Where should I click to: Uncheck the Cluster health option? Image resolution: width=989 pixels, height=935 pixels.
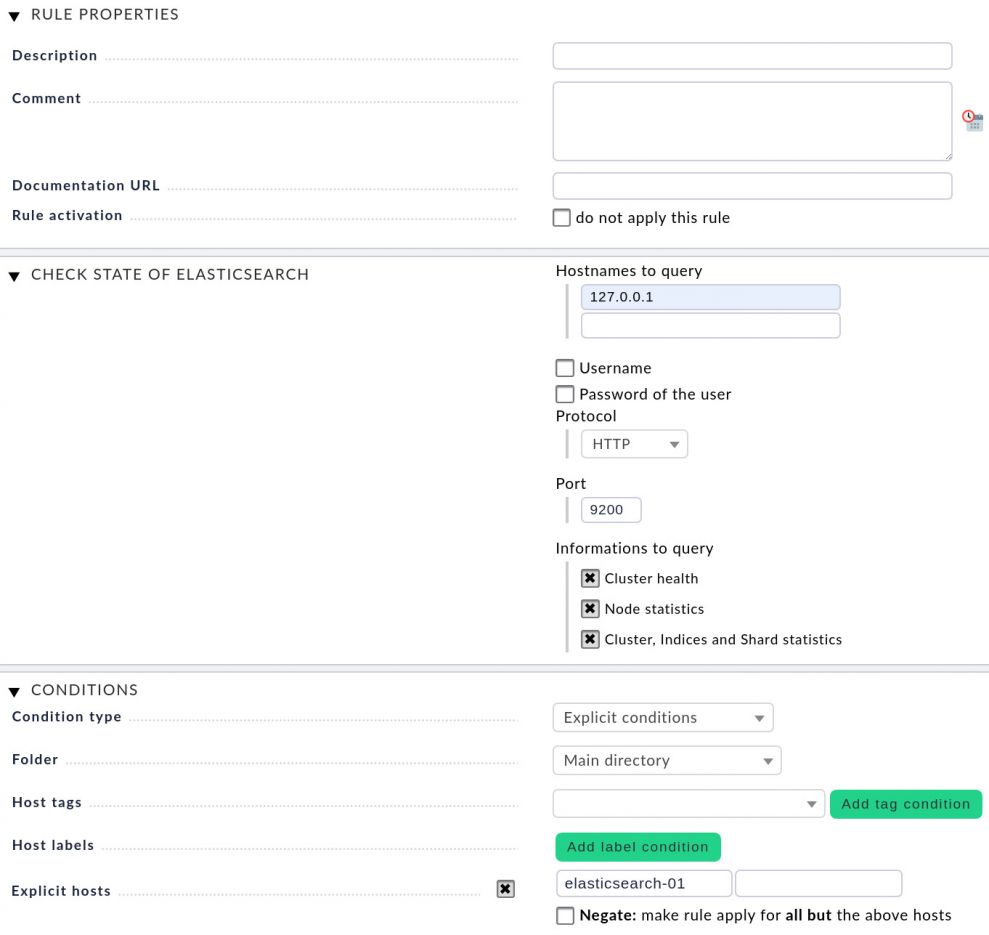pos(590,578)
